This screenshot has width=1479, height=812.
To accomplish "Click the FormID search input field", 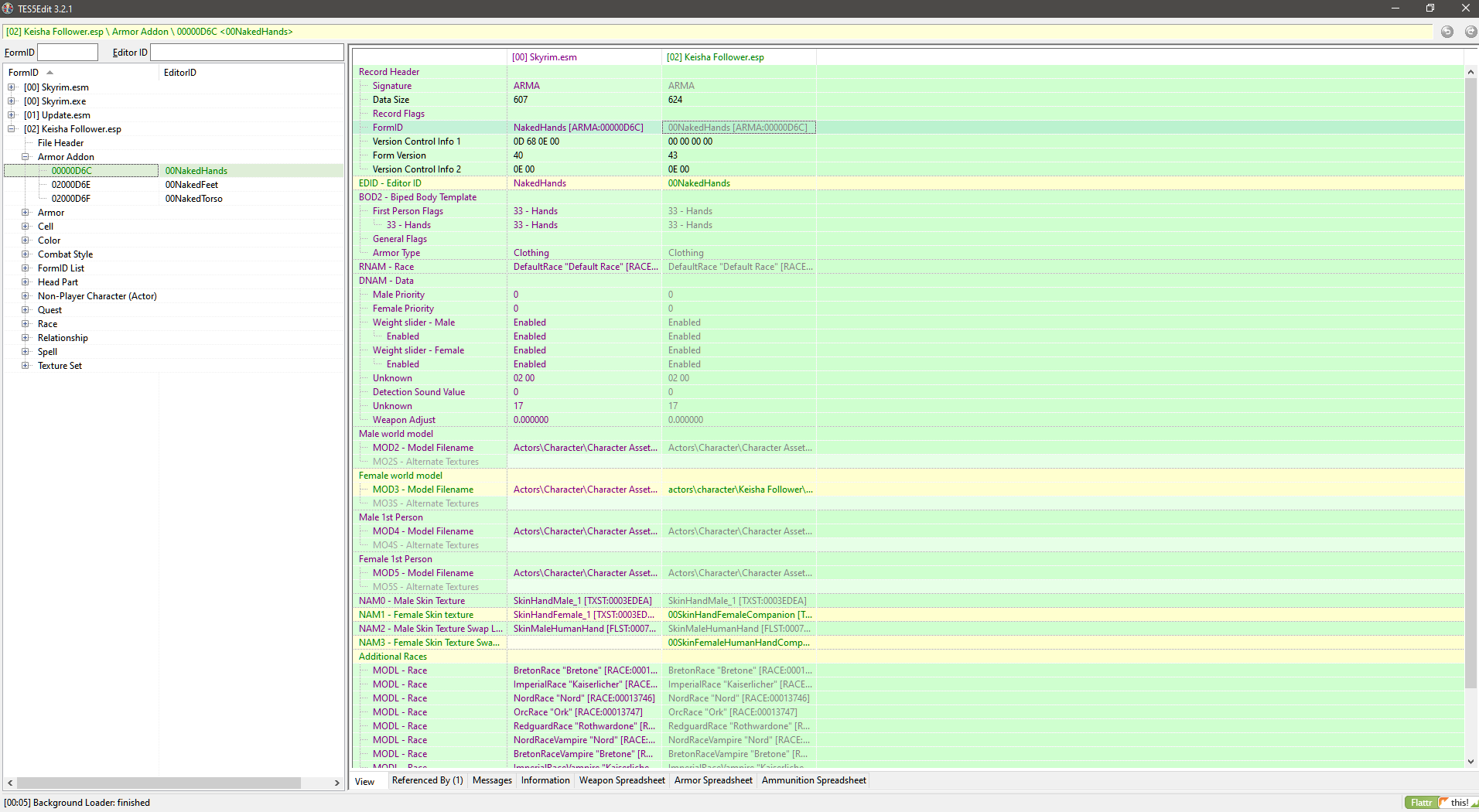I will click(68, 53).
